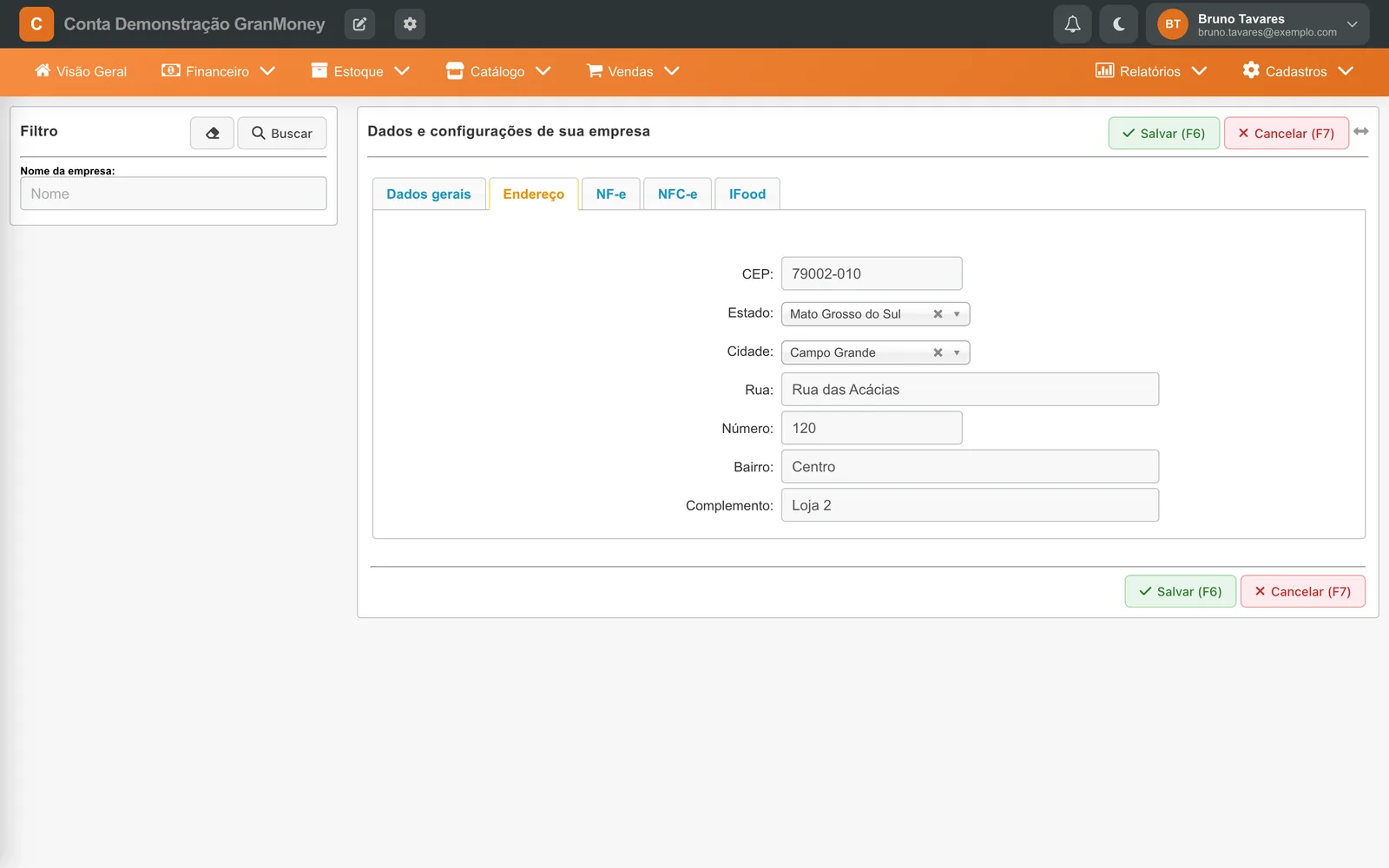The image size is (1389, 868).
Task: Open the Vendas menu
Action: [633, 71]
